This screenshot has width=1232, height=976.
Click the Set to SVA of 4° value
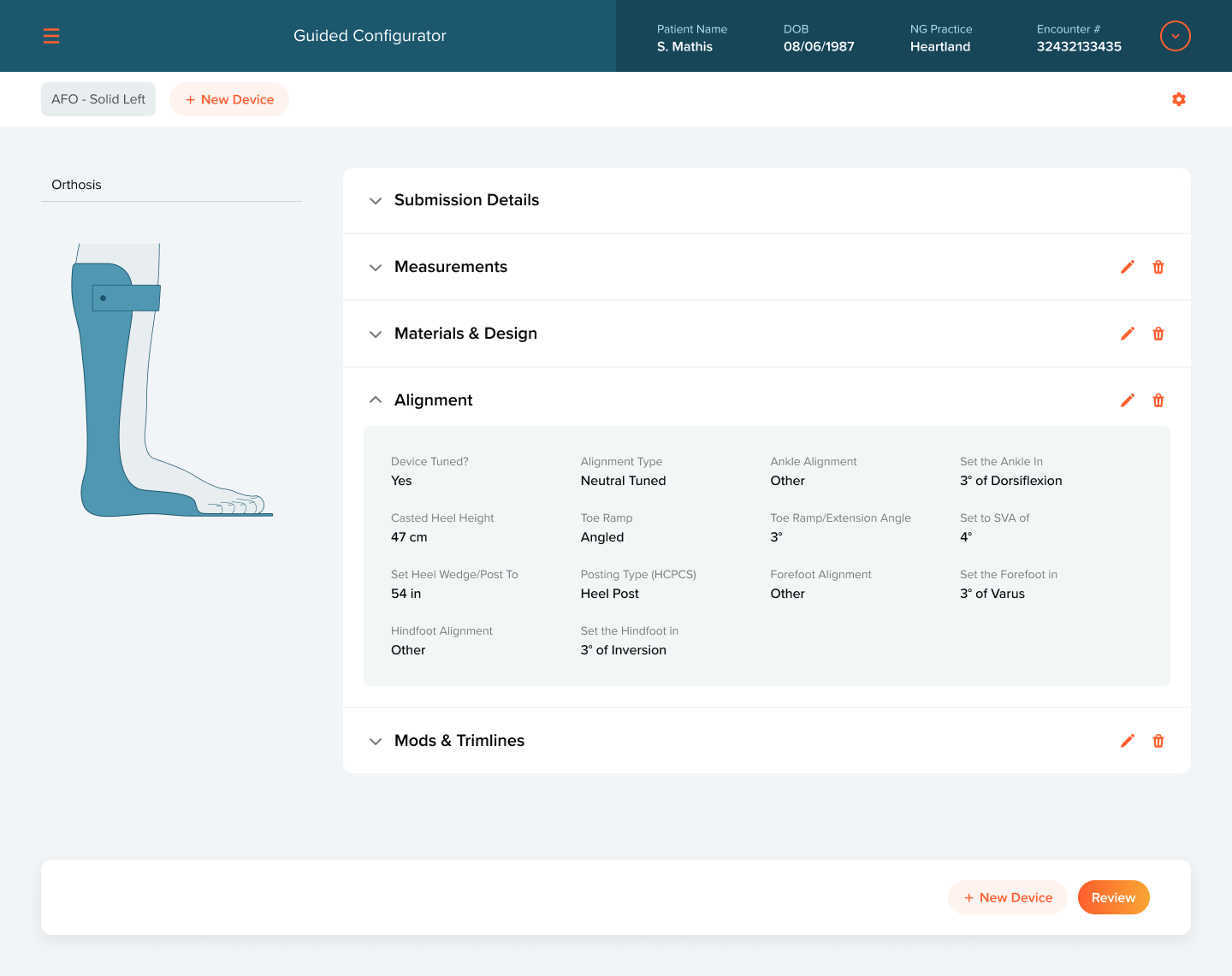[966, 537]
